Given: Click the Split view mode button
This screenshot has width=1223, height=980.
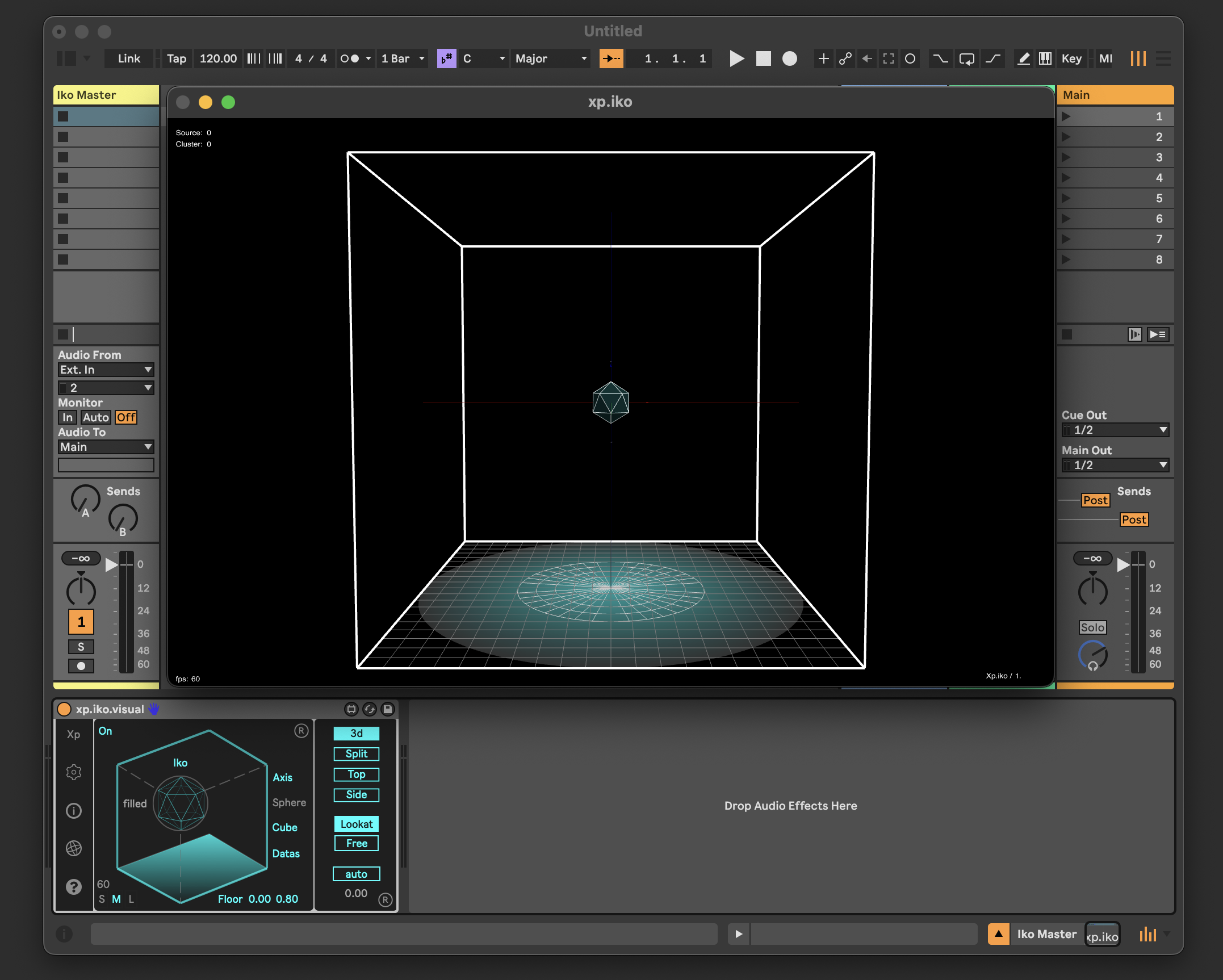Looking at the screenshot, I should coord(357,753).
